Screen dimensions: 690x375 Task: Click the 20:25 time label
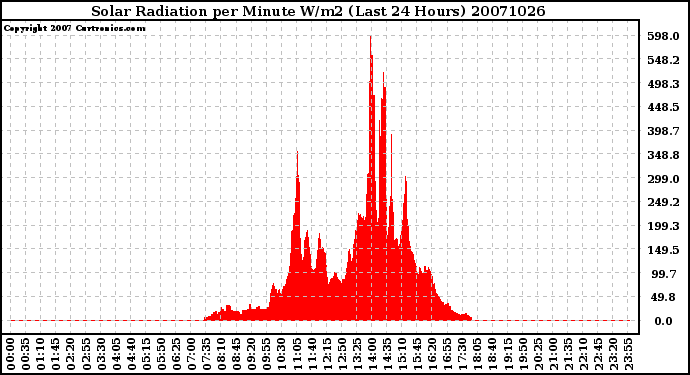point(537,354)
